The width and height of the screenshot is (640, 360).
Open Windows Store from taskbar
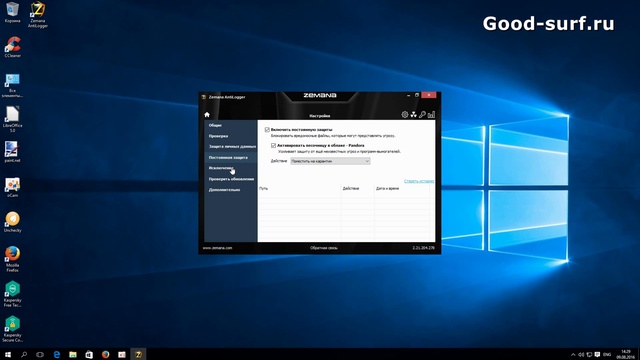[89, 354]
